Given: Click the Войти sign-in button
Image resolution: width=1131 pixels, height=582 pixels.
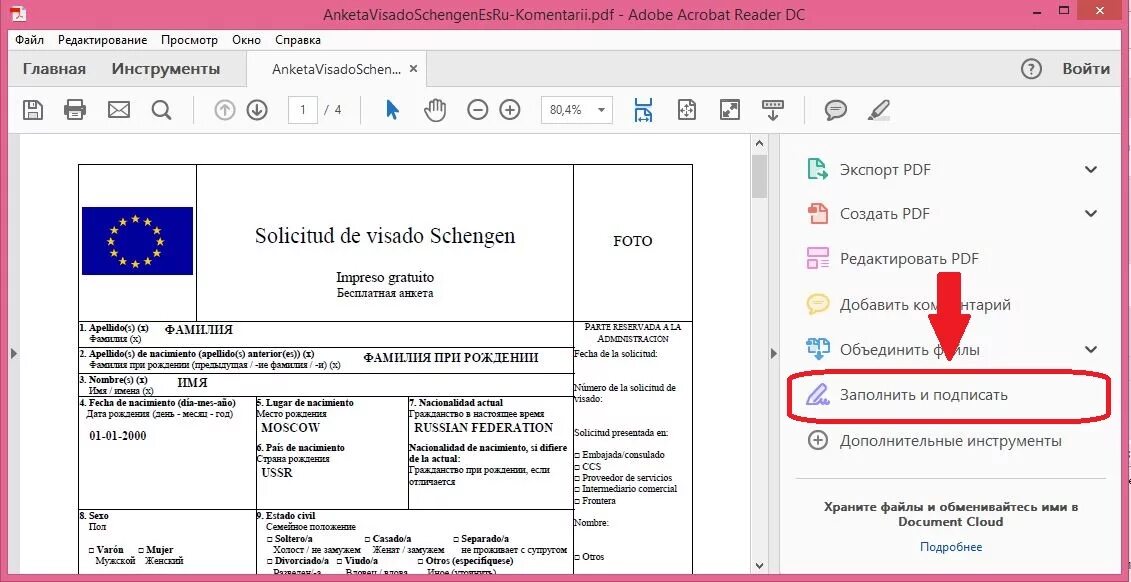Looking at the screenshot, I should [x=1086, y=69].
